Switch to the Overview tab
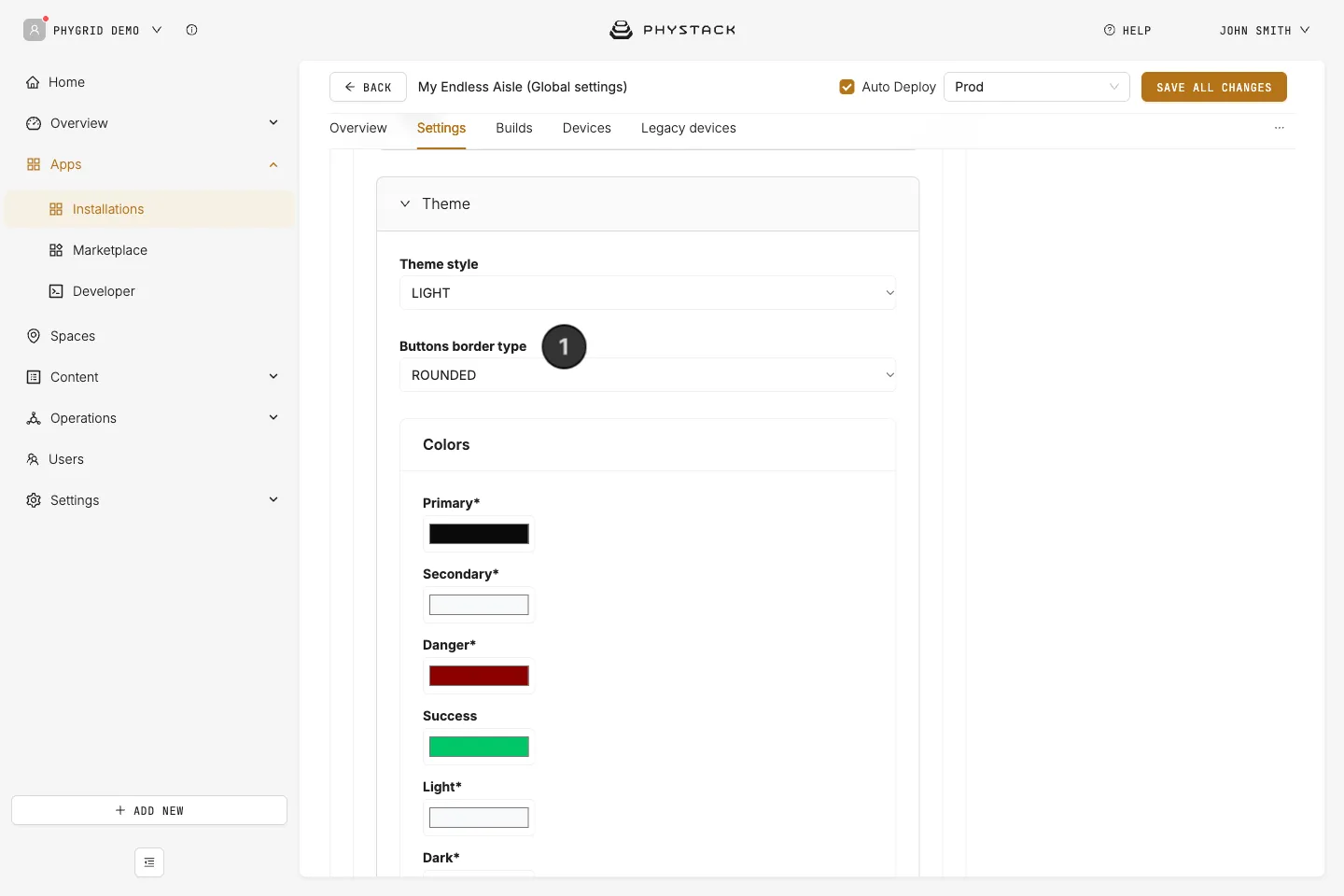 point(358,128)
